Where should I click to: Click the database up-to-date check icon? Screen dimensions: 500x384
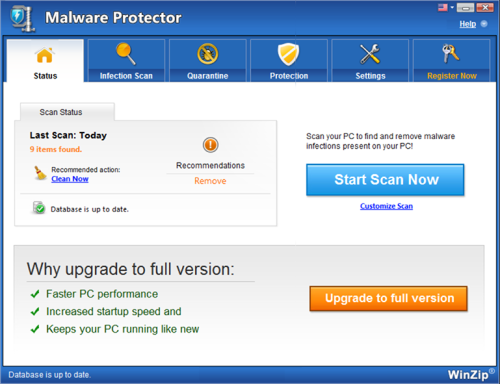(39, 208)
